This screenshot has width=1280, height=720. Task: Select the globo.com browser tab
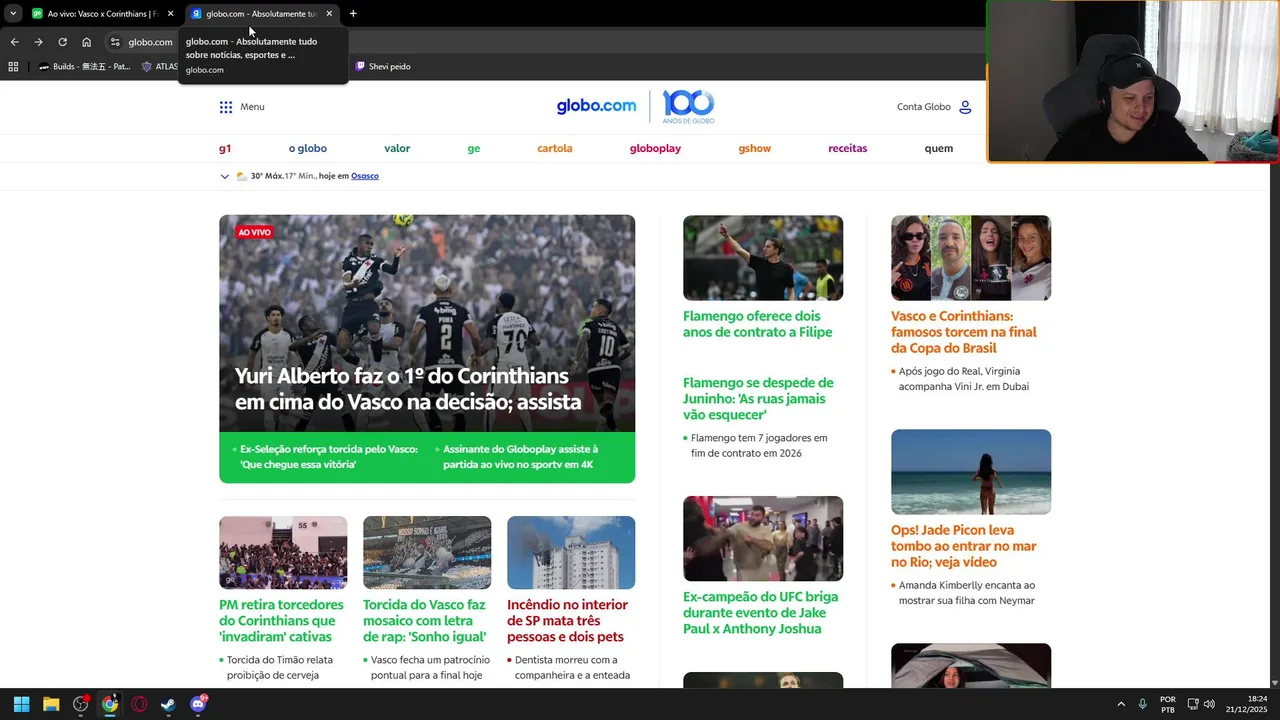click(262, 14)
